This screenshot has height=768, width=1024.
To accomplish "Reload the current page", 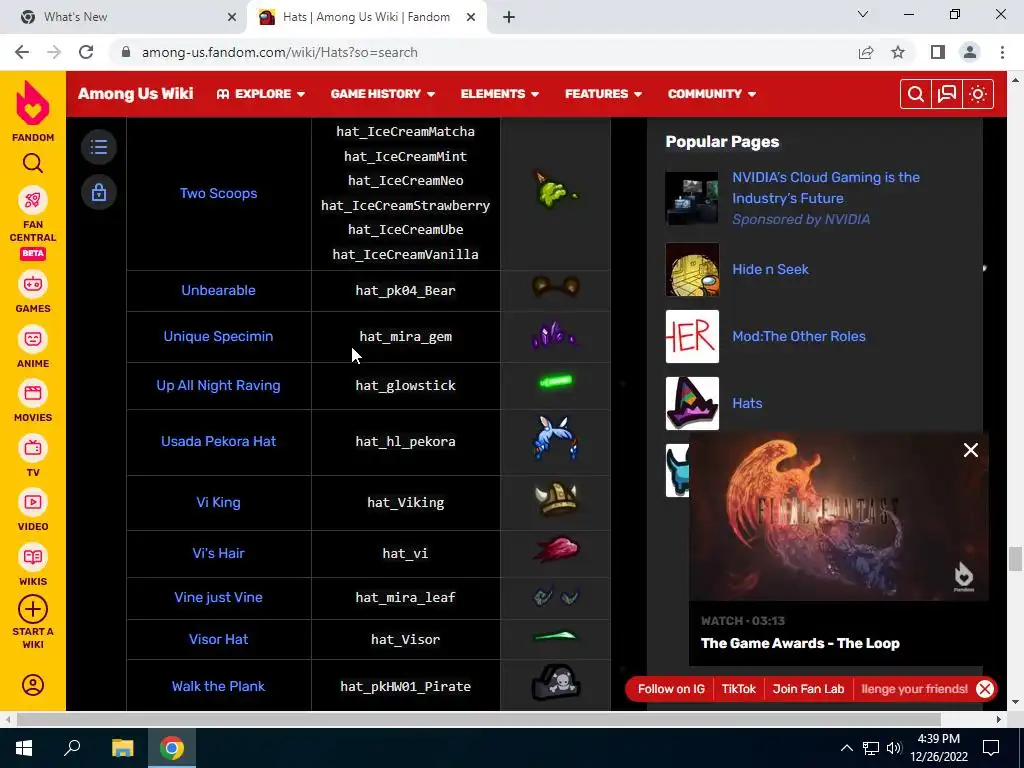I will (x=86, y=52).
